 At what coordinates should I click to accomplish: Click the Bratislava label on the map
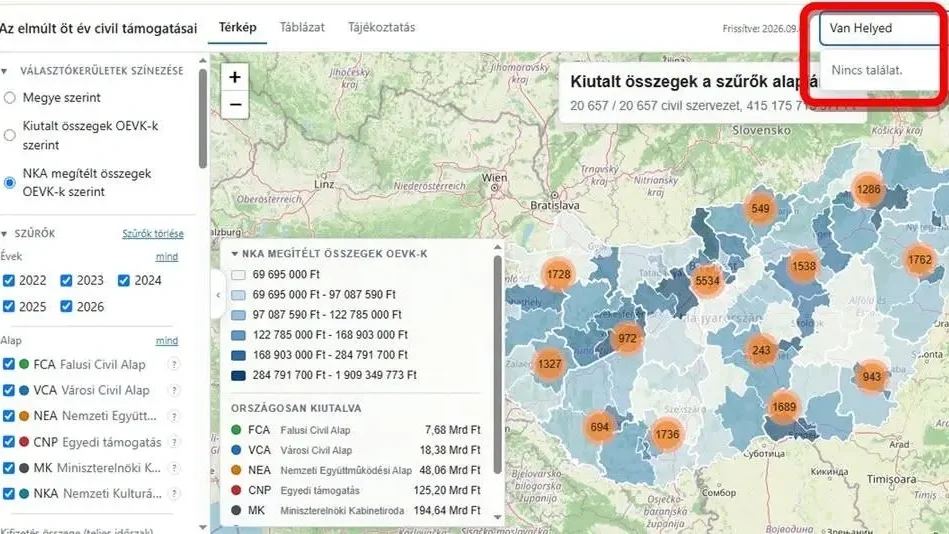554,206
